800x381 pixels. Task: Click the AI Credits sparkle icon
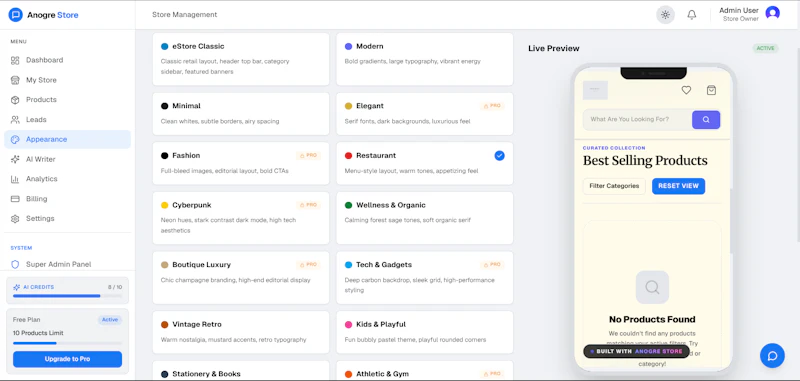(16, 287)
